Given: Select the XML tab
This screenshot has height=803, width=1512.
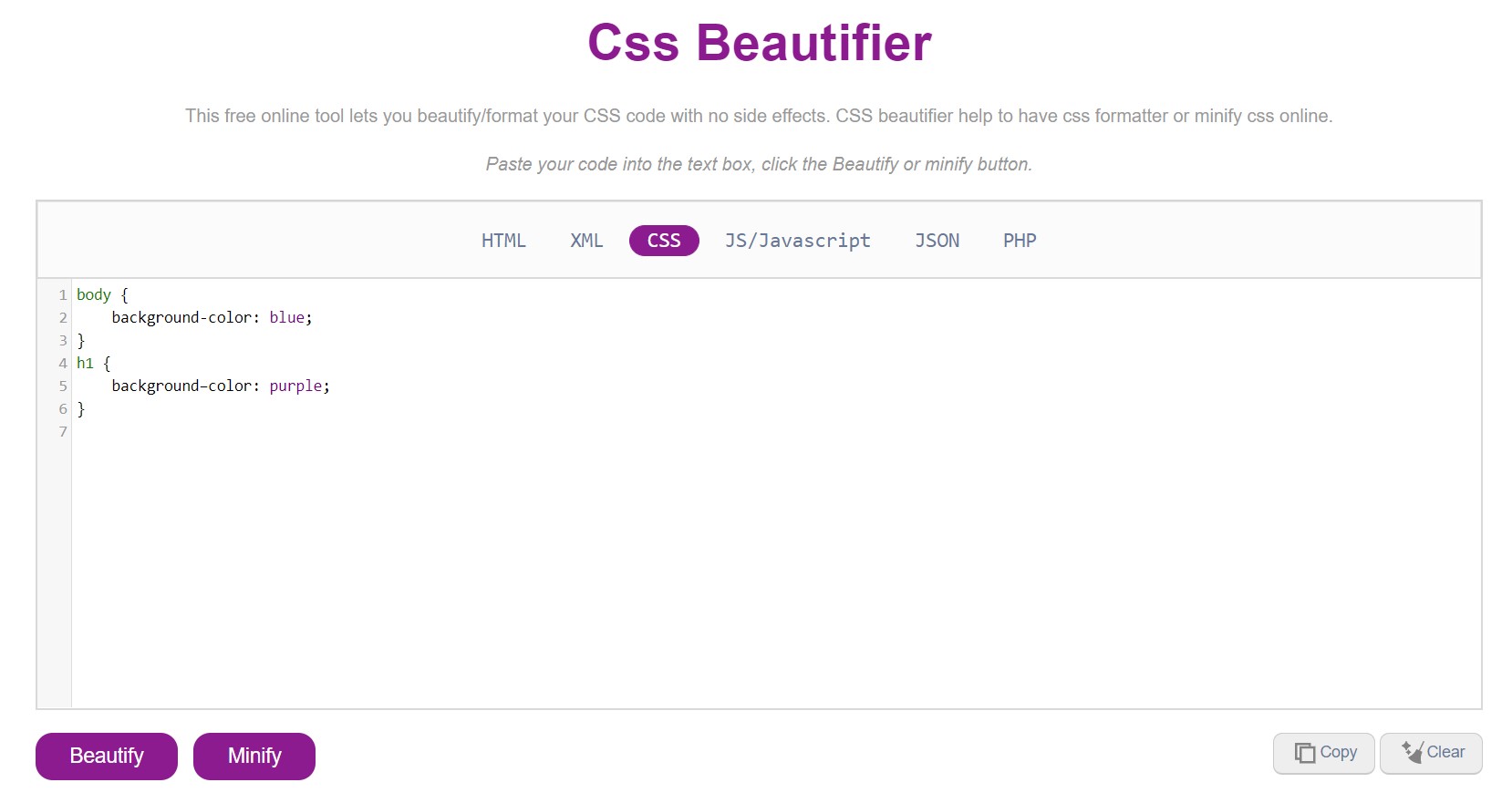Looking at the screenshot, I should point(586,241).
